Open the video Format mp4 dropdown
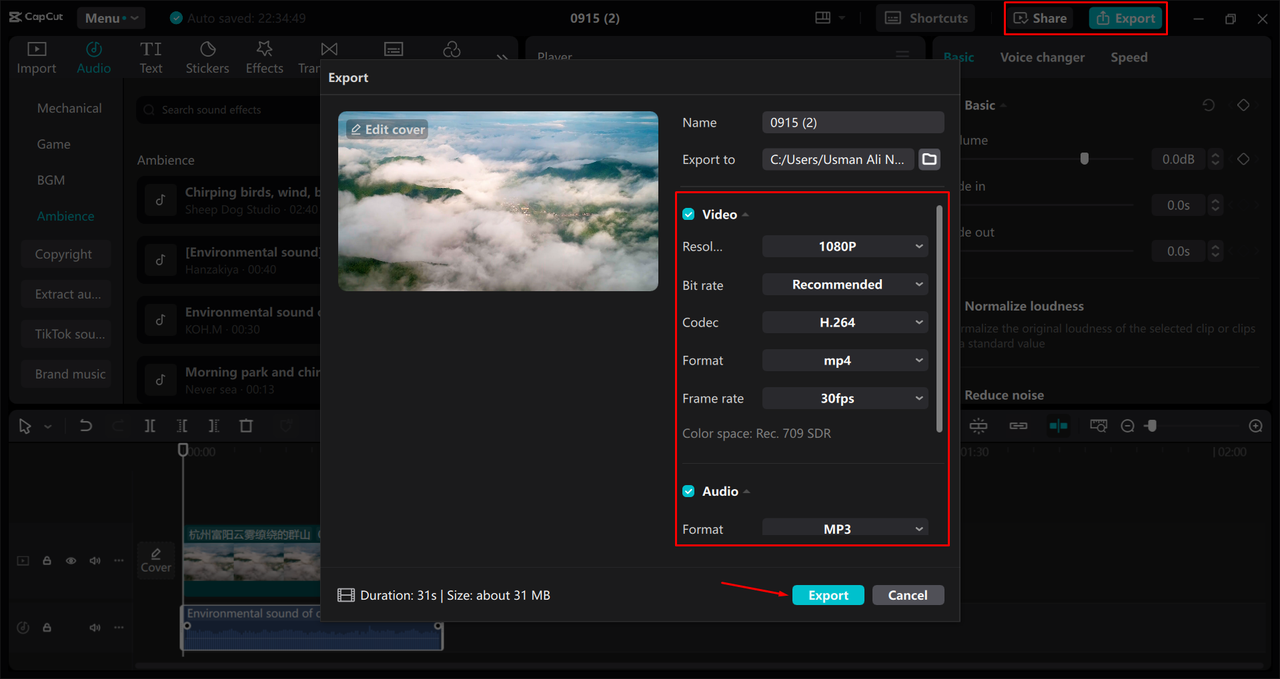1280x679 pixels. 845,360
